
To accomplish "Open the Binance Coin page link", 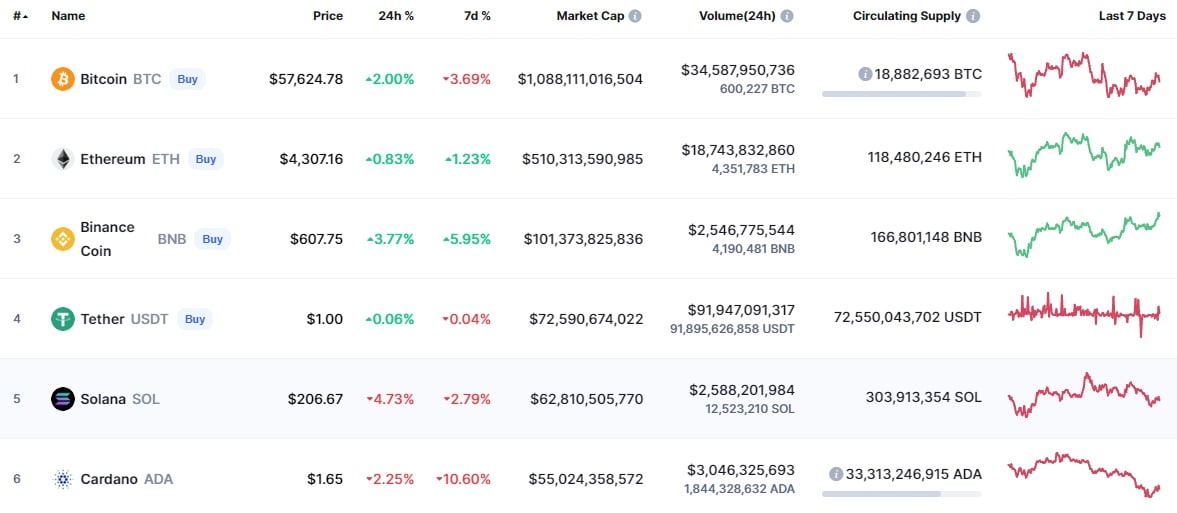I will (107, 239).
